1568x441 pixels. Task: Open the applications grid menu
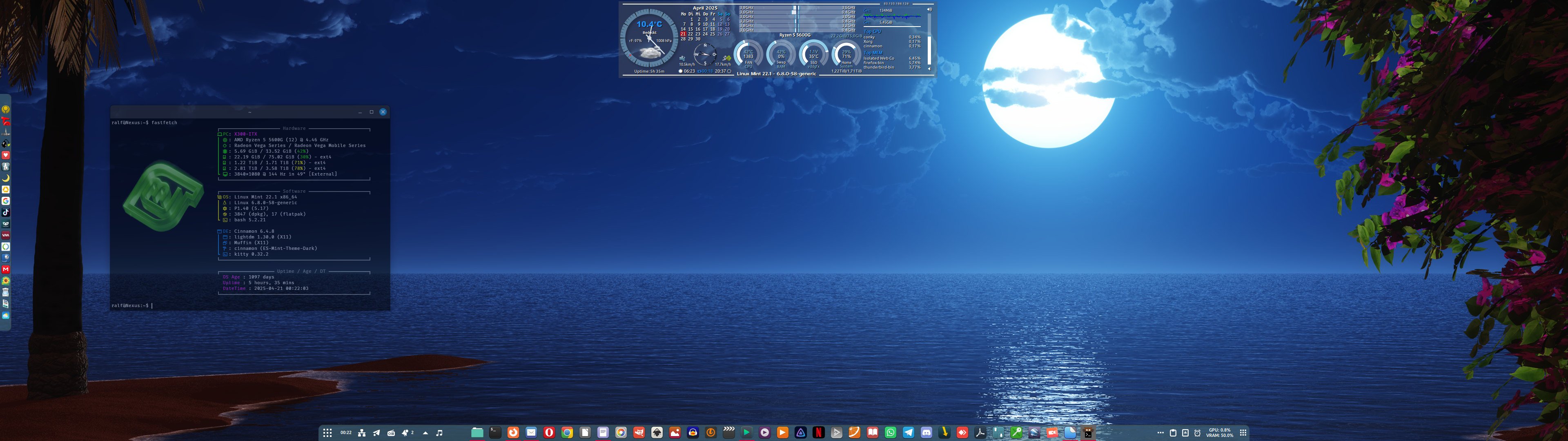327,432
